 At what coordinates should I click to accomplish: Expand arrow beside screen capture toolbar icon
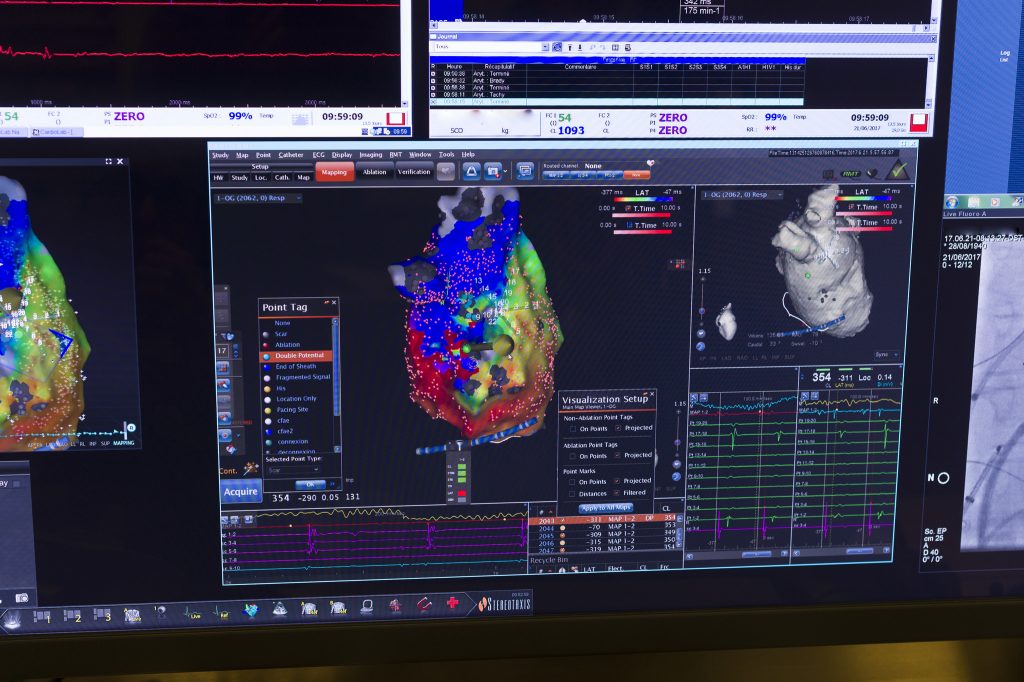pyautogui.click(x=505, y=172)
